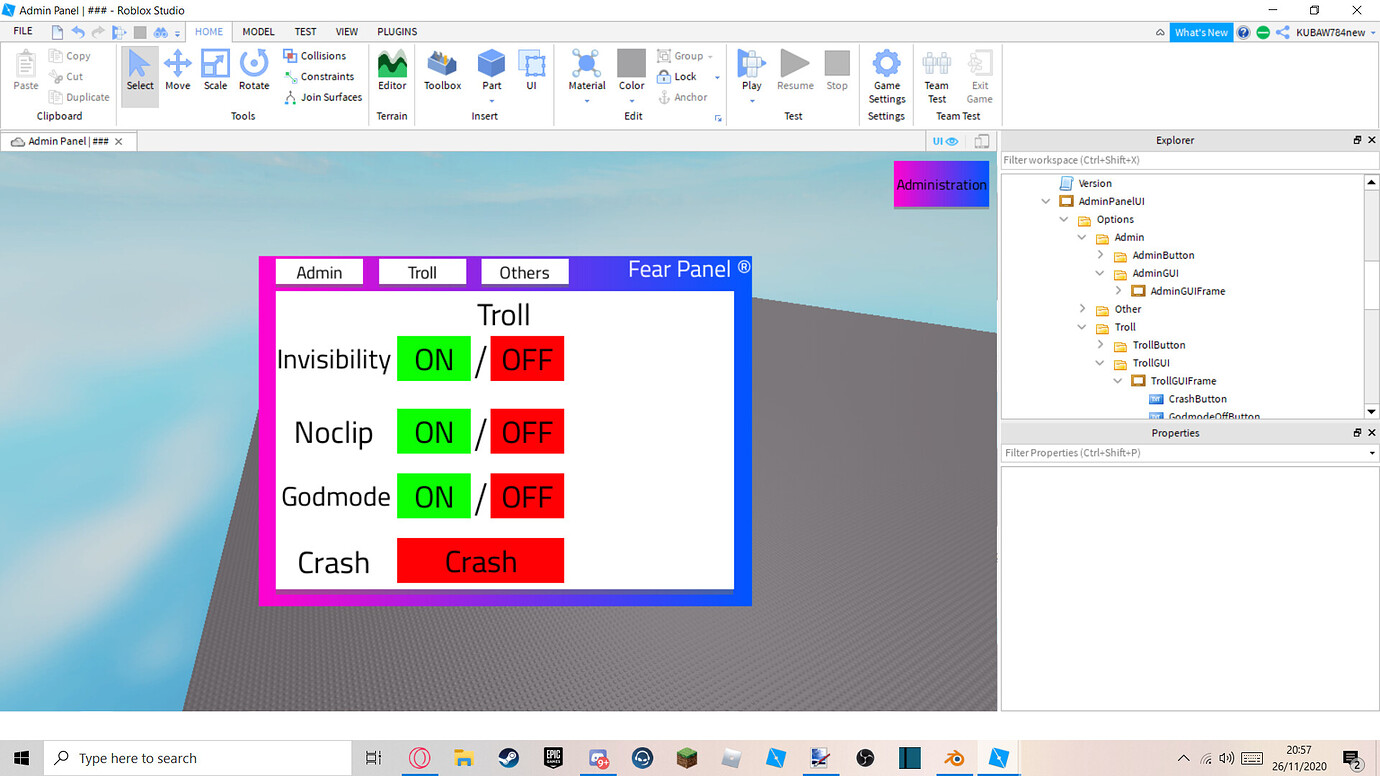Open Game Settings
Viewport: 1380px width, 776px height.
(887, 76)
